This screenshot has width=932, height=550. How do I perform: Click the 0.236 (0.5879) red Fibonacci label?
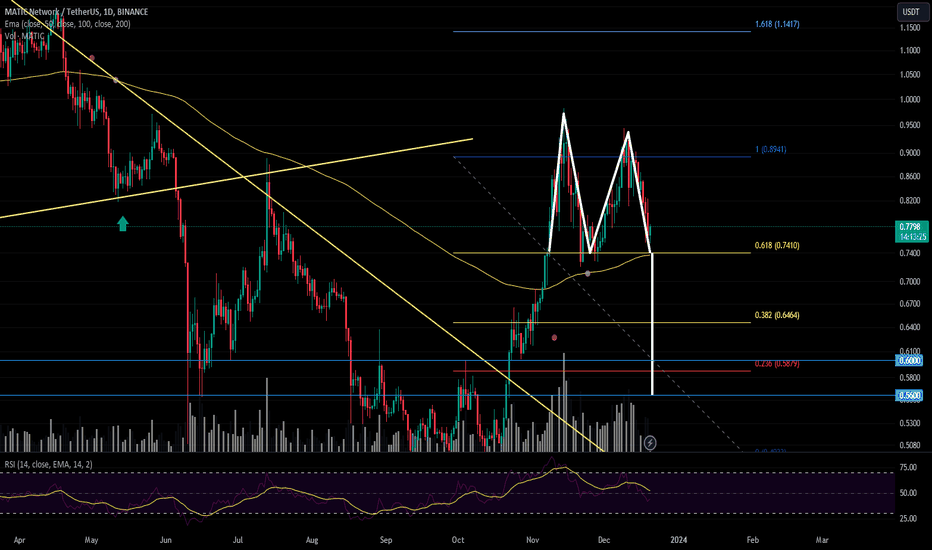pyautogui.click(x=777, y=363)
